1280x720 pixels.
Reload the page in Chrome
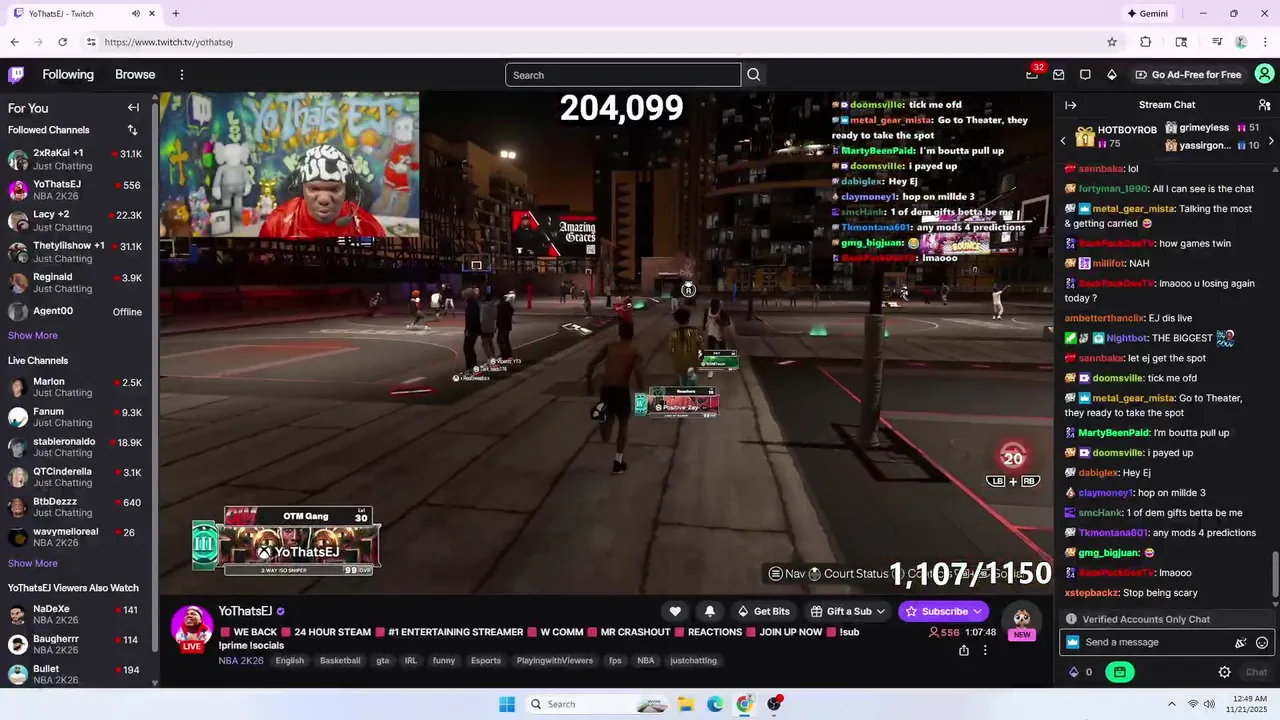pos(62,42)
